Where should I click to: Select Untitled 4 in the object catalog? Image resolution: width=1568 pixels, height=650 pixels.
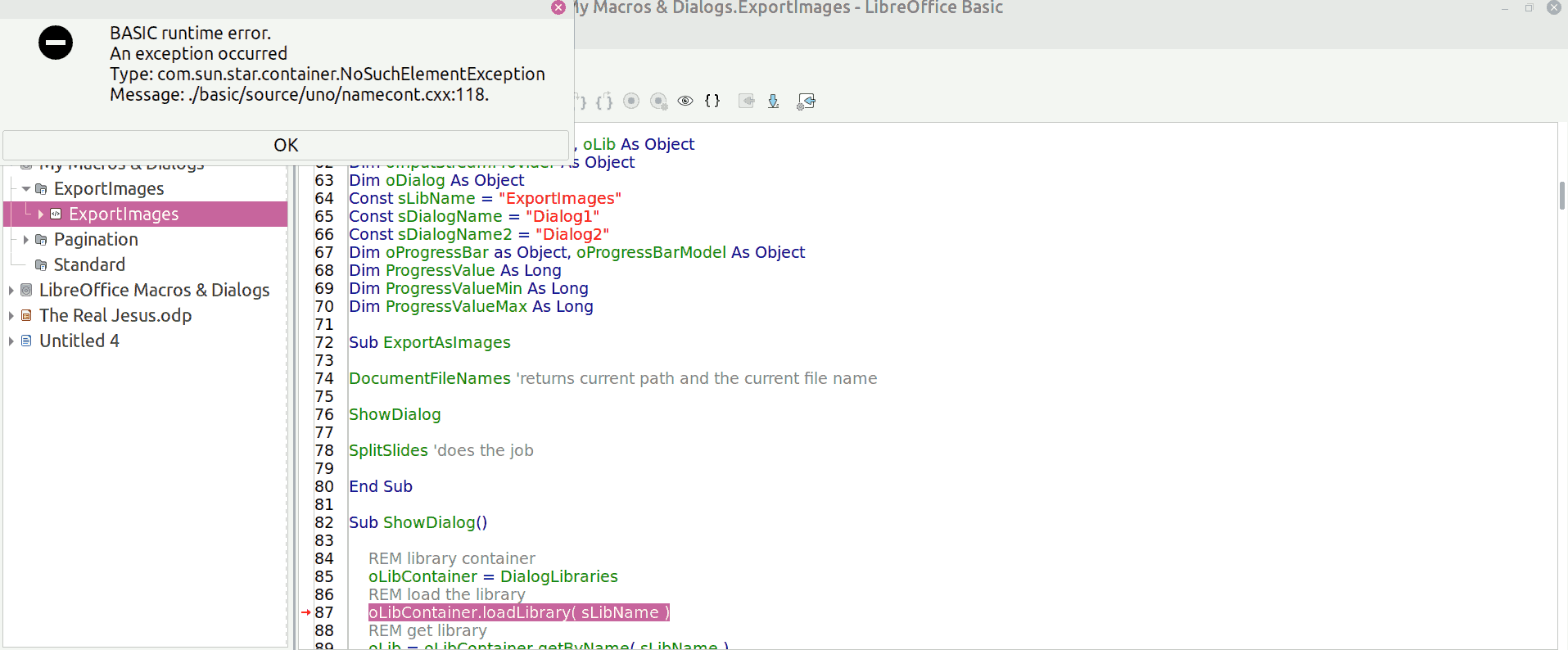79,341
